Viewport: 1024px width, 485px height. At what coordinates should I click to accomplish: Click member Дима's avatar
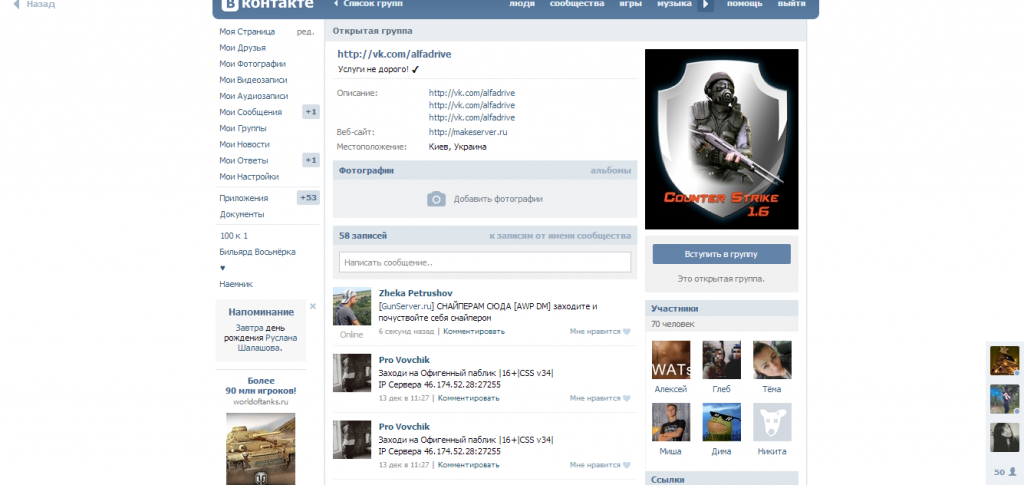click(721, 422)
